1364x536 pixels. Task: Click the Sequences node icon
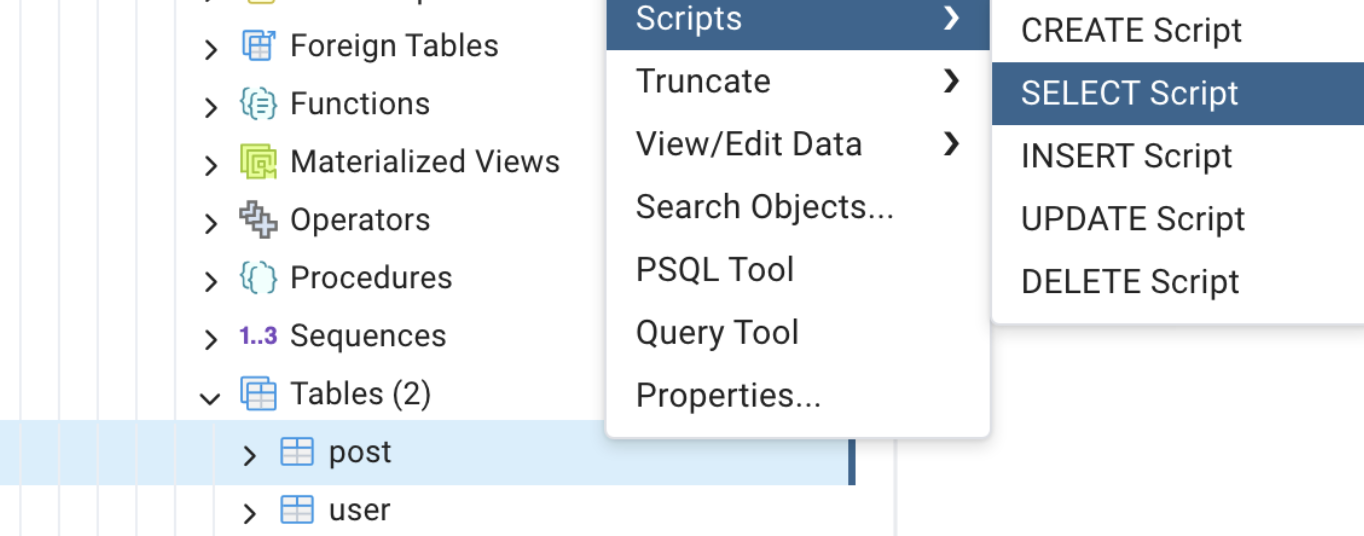tap(258, 336)
